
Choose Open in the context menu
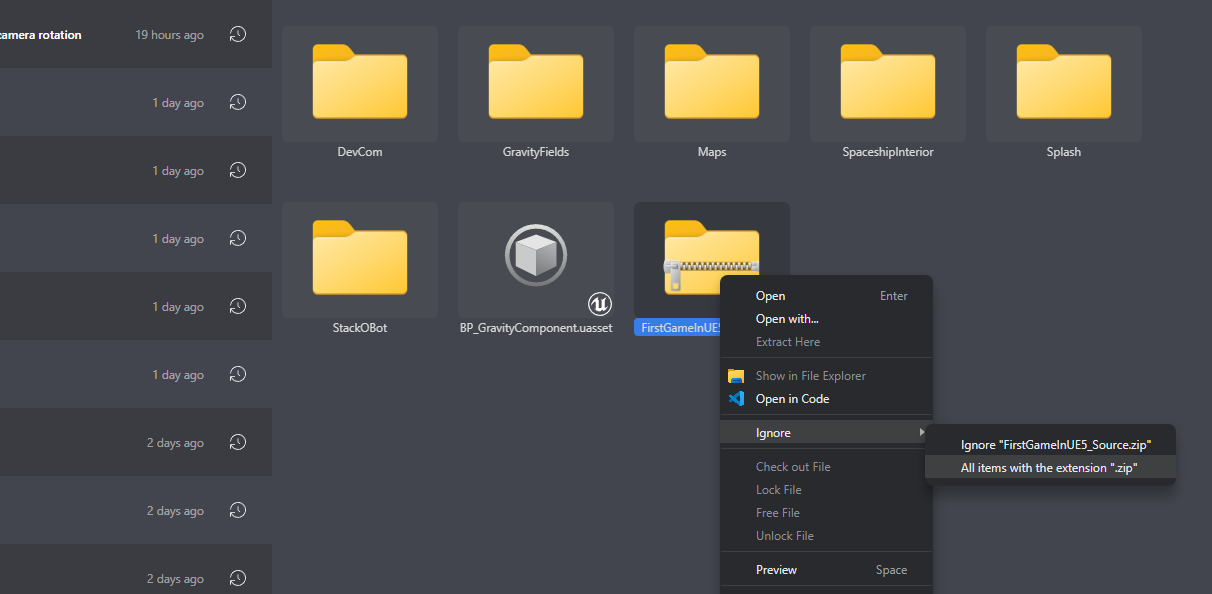point(826,296)
